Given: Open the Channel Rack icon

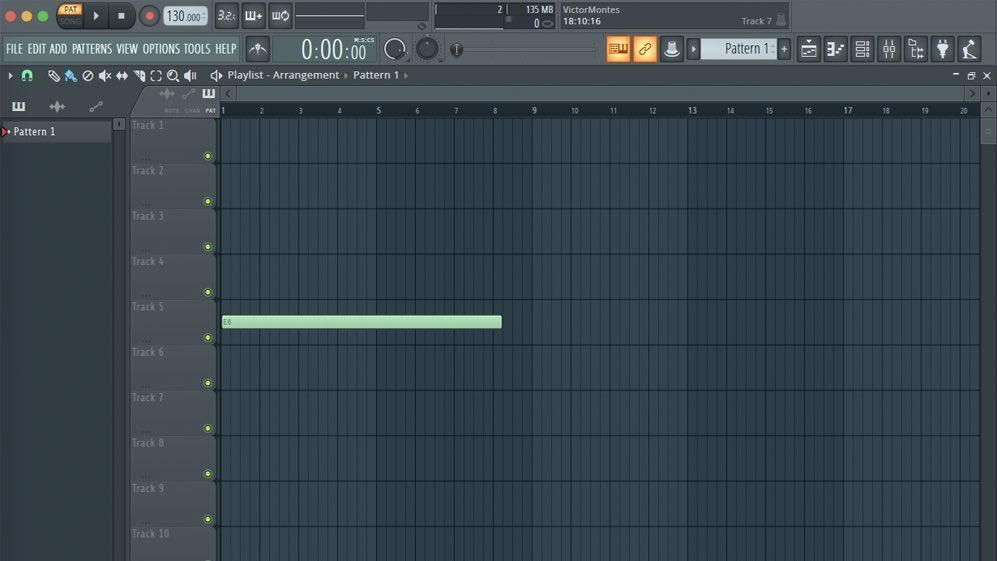Looking at the screenshot, I should (862, 49).
